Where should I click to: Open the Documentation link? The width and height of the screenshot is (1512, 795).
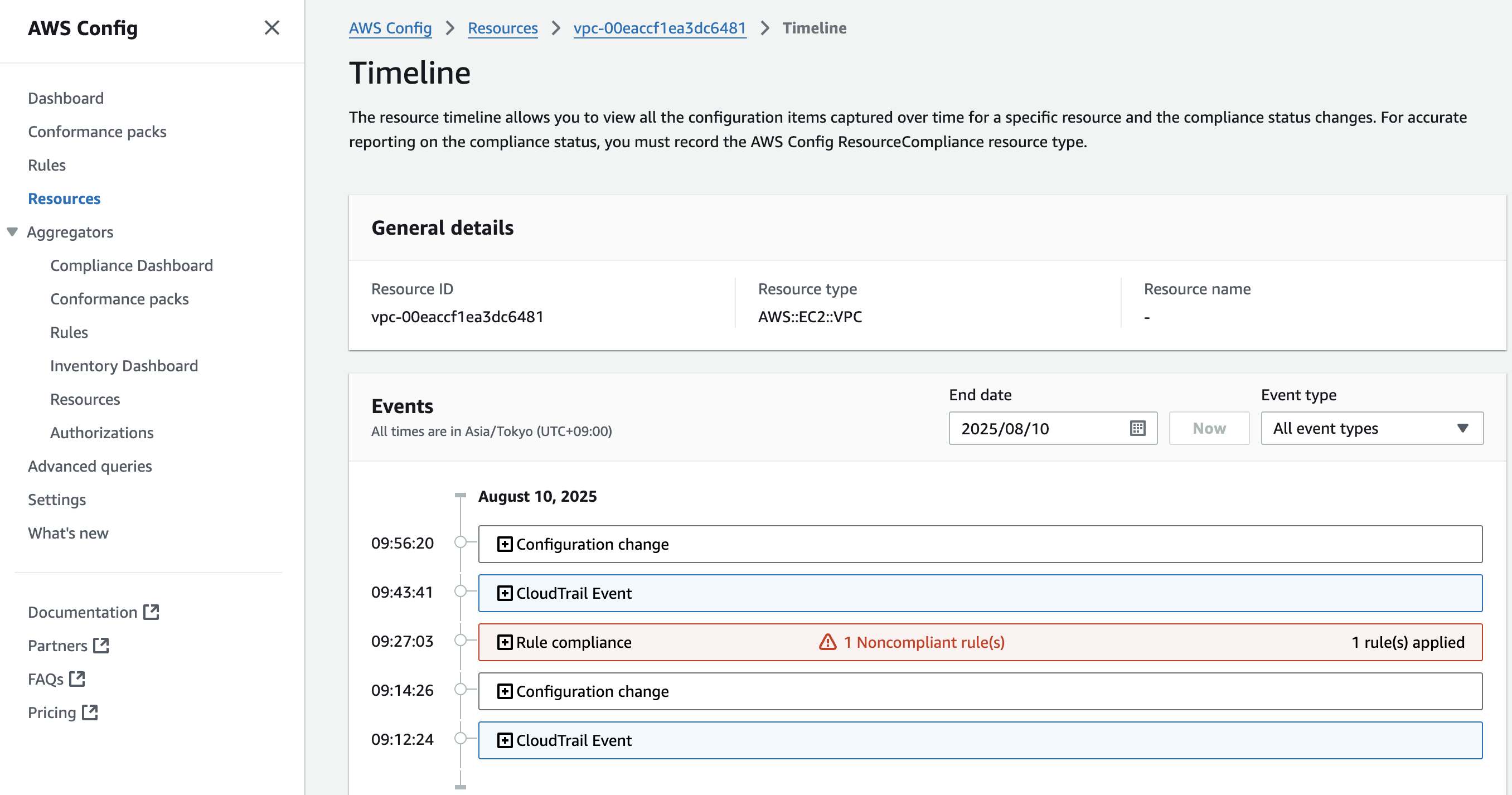[83, 612]
